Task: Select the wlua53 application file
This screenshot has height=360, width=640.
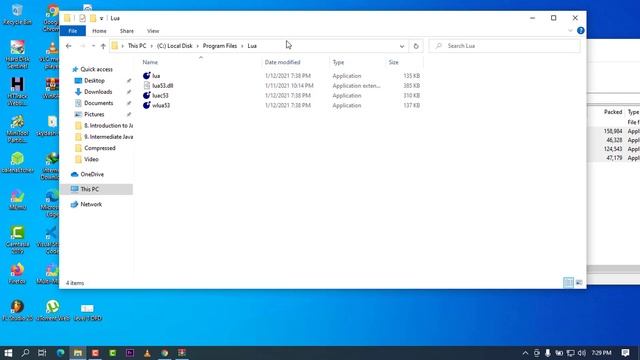Action: pos(161,105)
